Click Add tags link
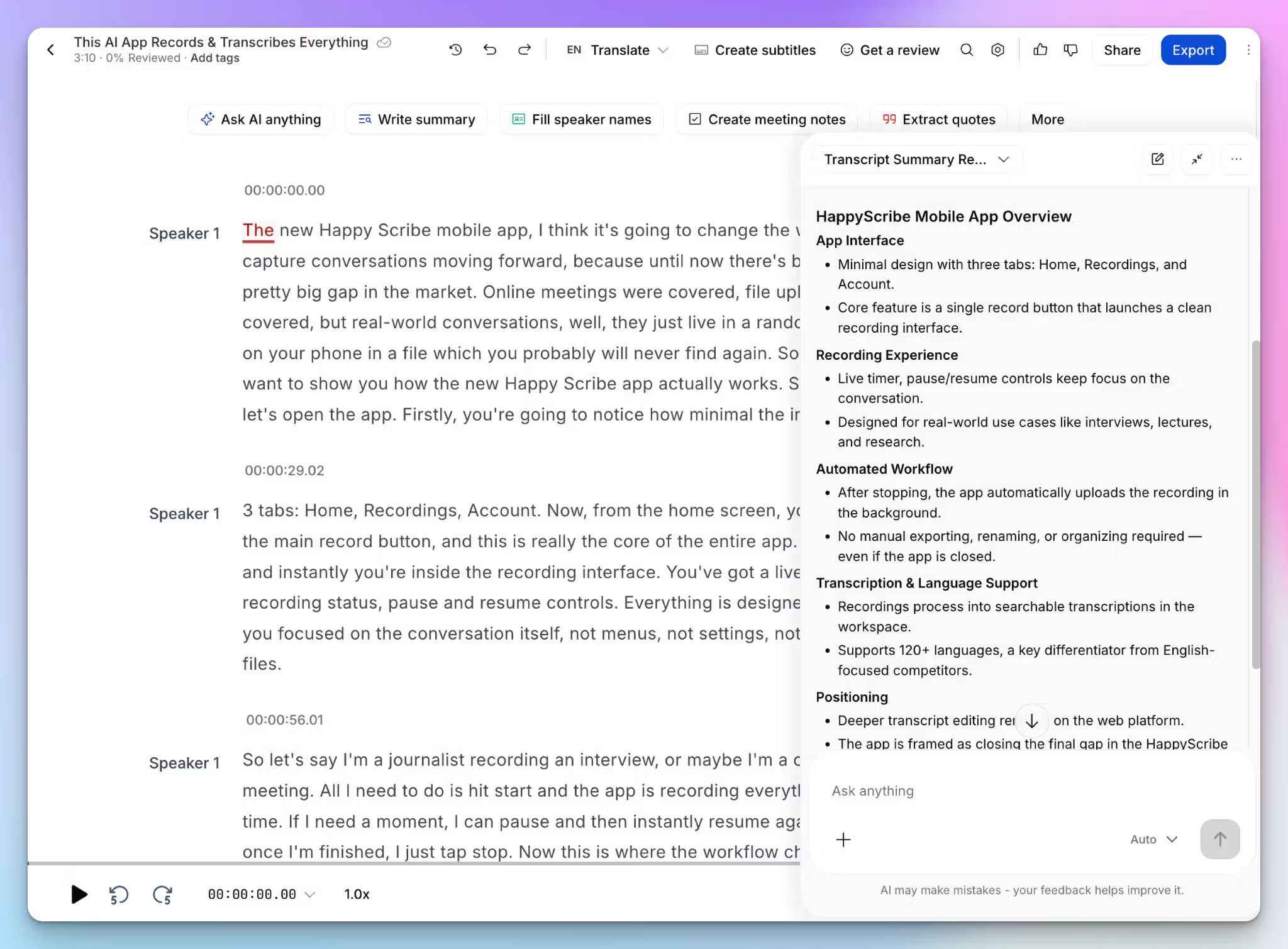This screenshot has height=949, width=1288. (x=214, y=58)
